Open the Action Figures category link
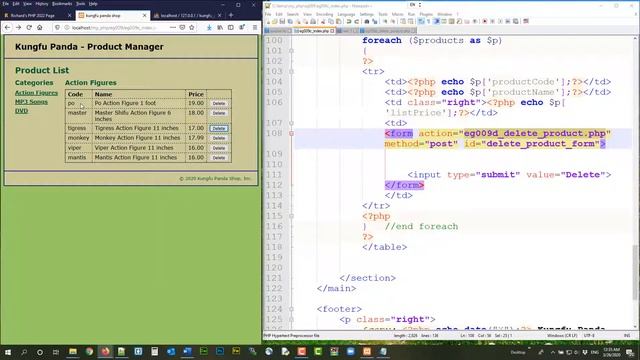640x360 pixels. pyautogui.click(x=36, y=93)
